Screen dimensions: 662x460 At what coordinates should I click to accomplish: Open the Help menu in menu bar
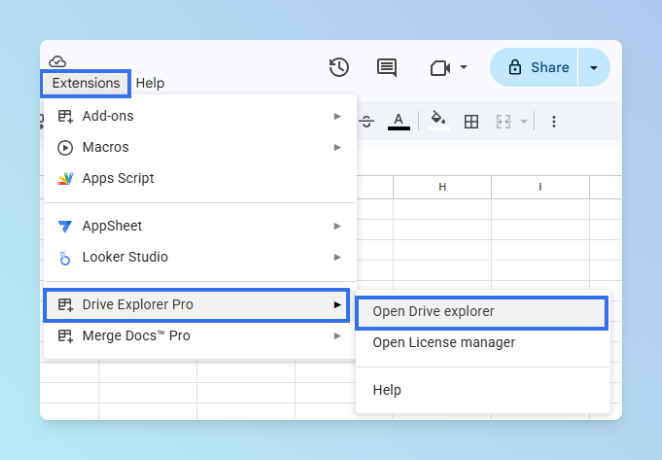(150, 83)
